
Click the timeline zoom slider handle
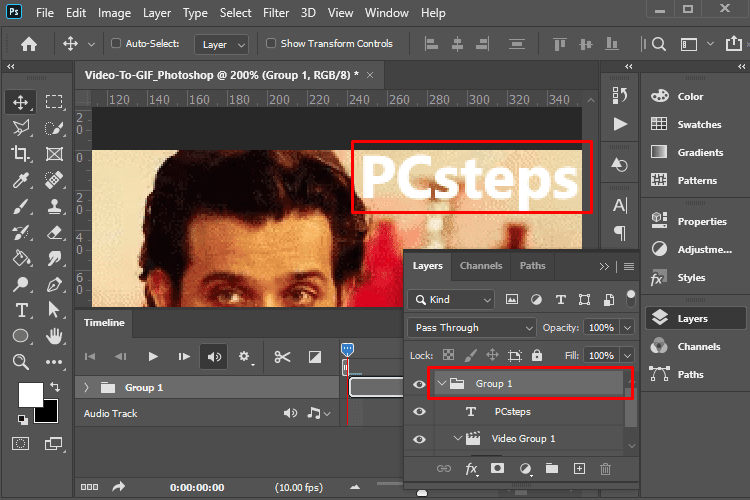421,493
